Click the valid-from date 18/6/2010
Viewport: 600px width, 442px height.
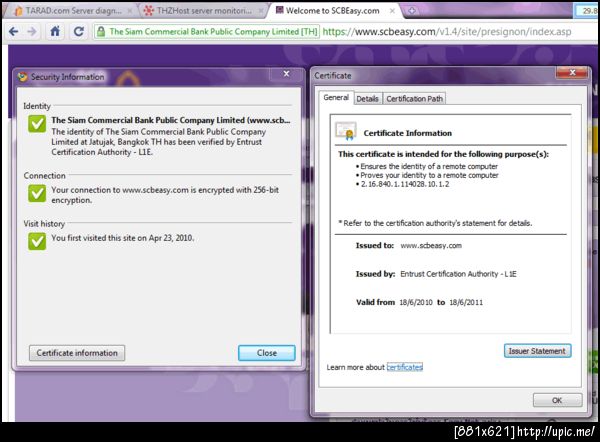click(x=416, y=302)
